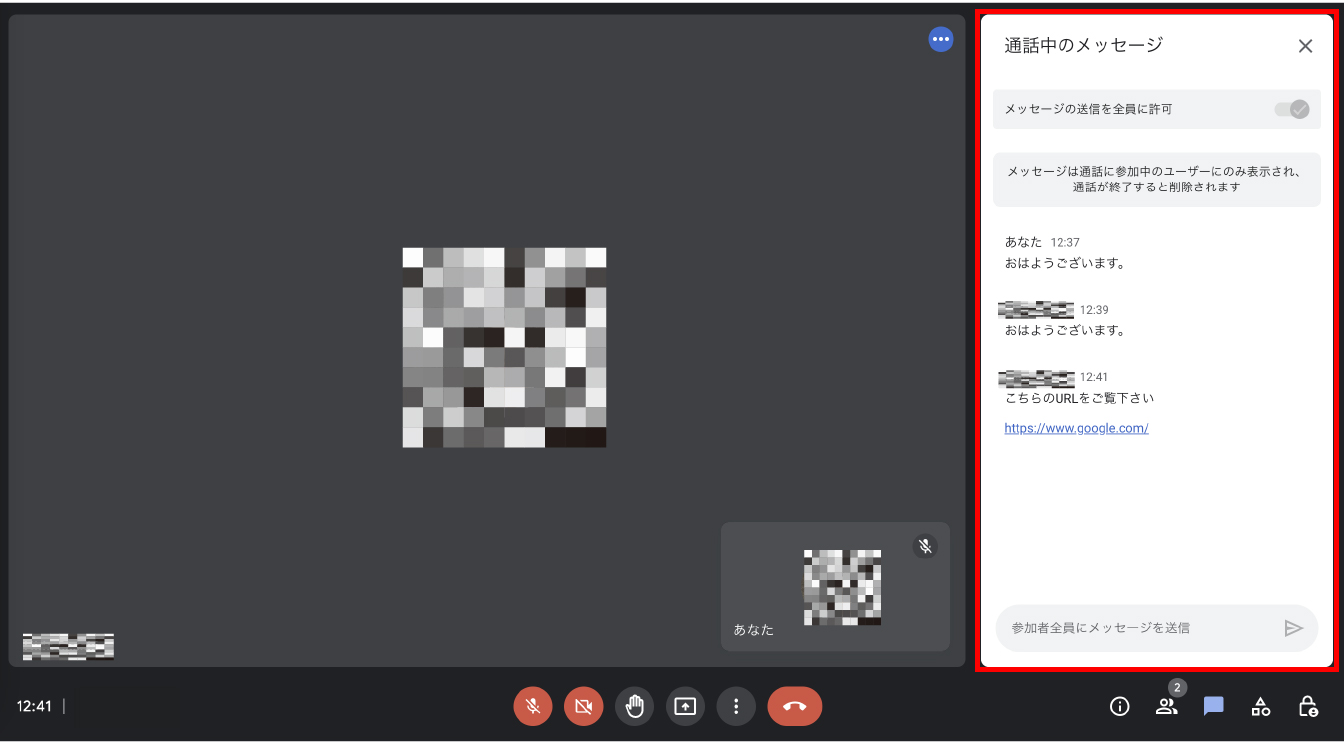1344x744 pixels.
Task: Start presenting your screen
Action: [x=685, y=706]
